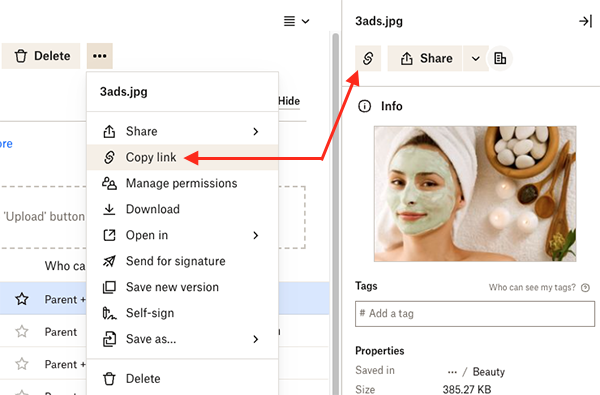Click the 3ads.jpg header in context menu

coord(124,92)
